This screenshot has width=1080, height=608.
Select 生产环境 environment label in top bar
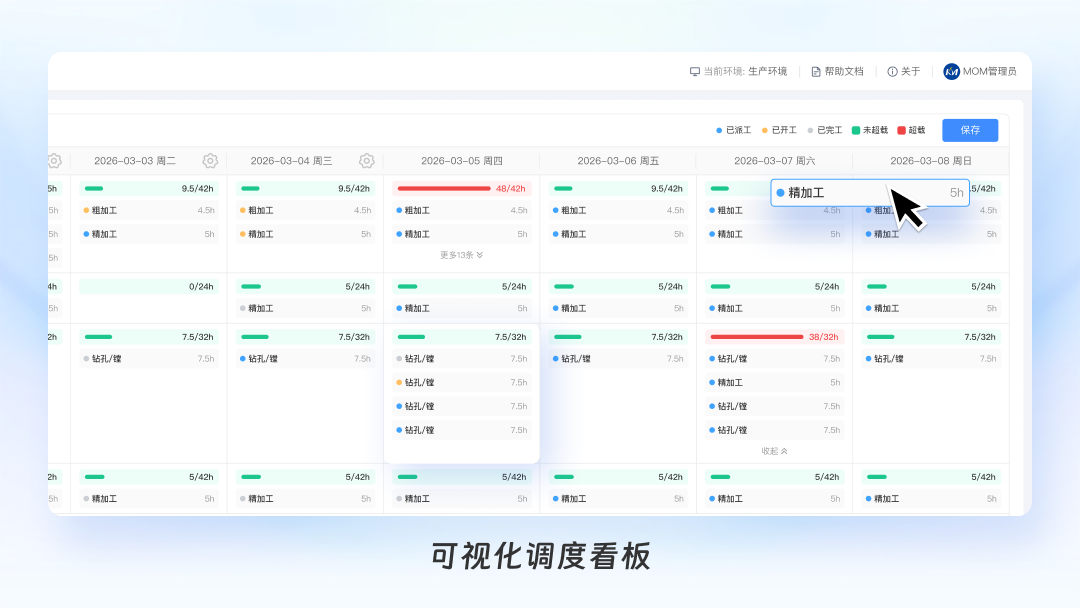tap(767, 72)
